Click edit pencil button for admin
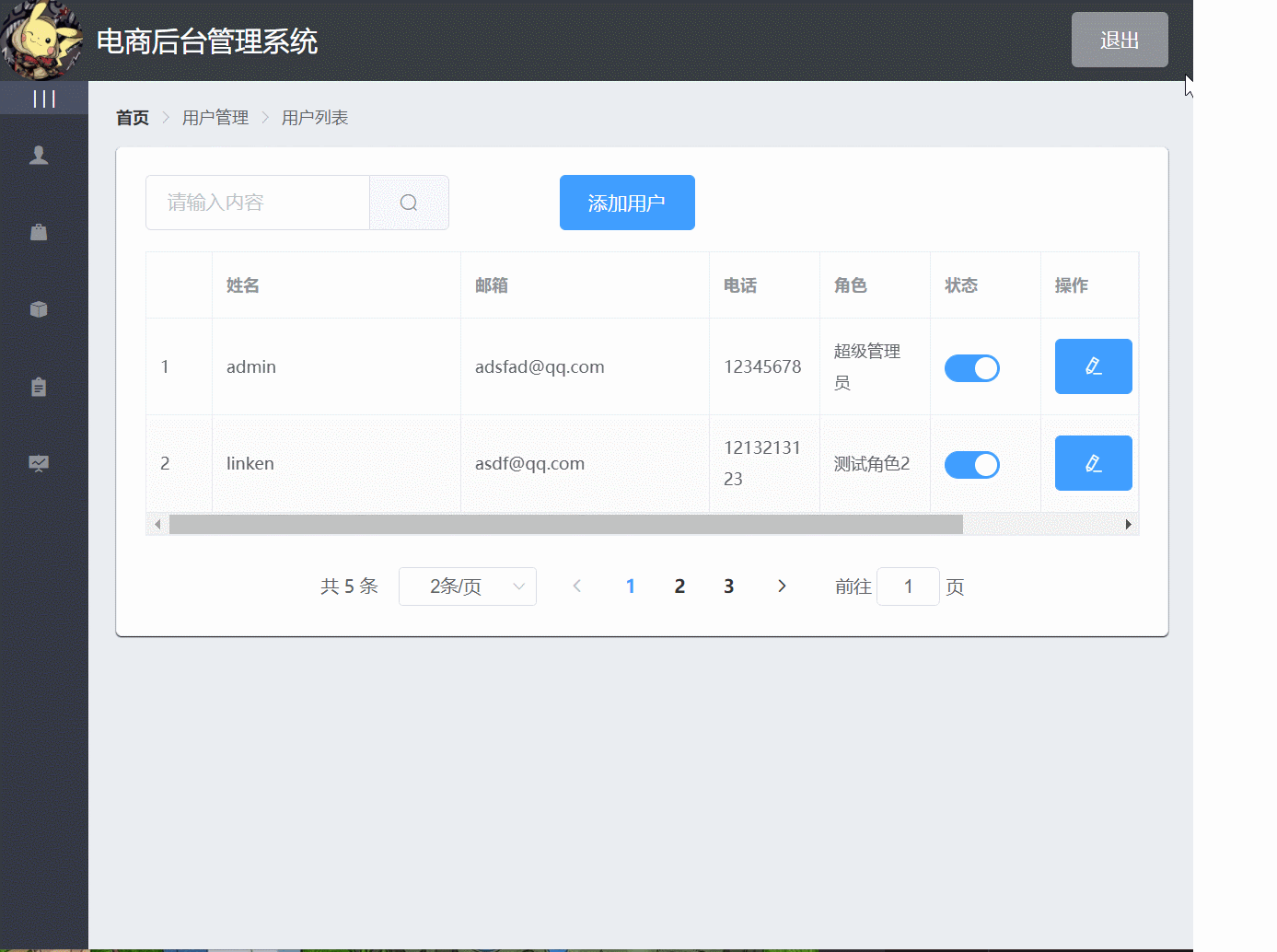The height and width of the screenshot is (952, 1277). tap(1093, 366)
